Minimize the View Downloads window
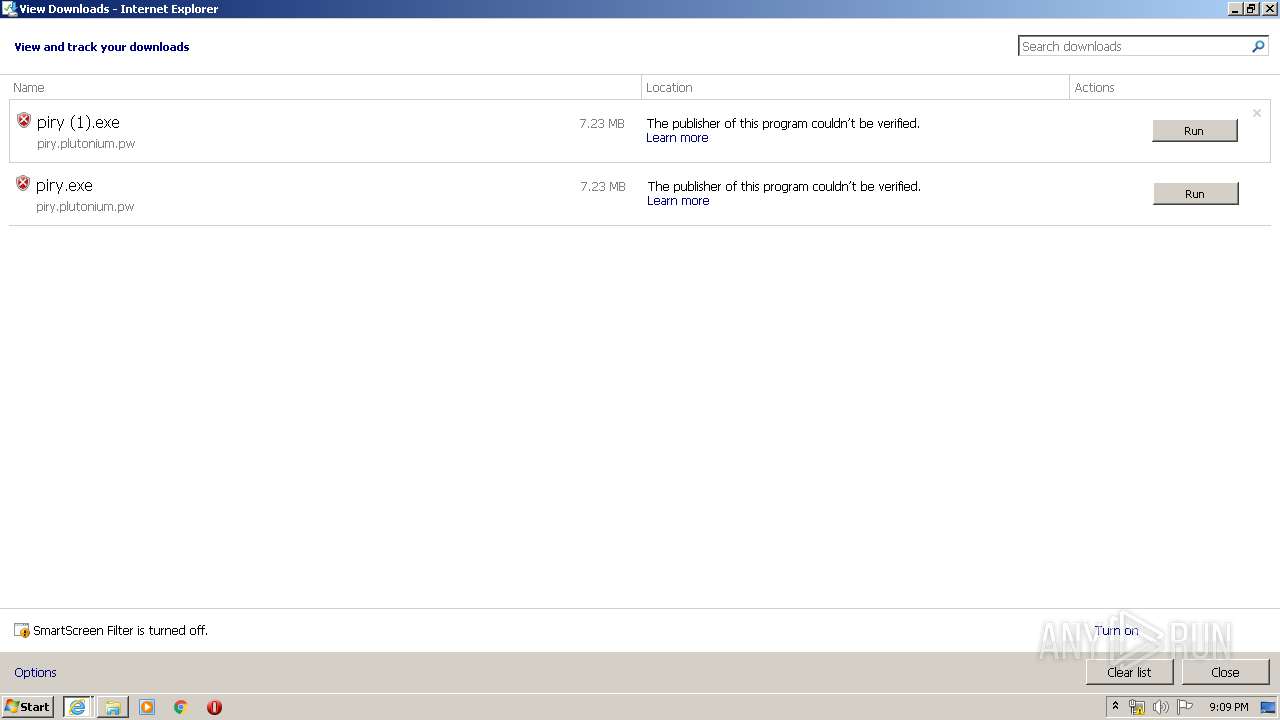 point(1235,9)
